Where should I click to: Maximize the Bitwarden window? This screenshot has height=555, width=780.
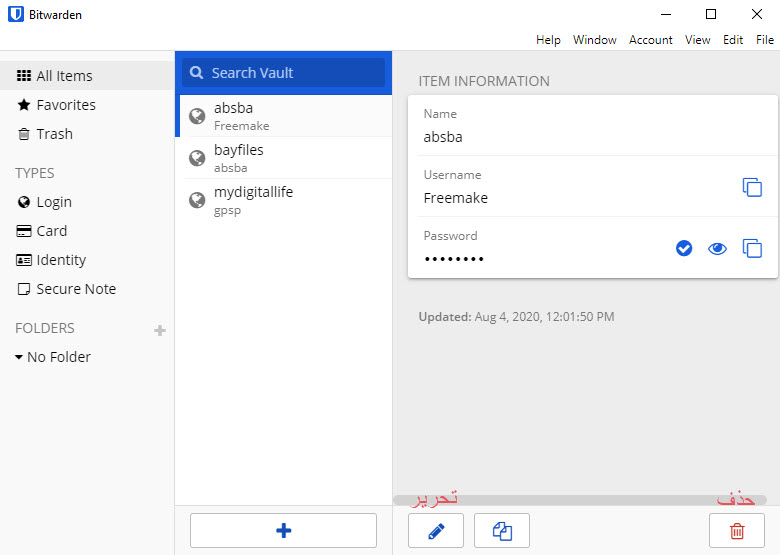711,14
